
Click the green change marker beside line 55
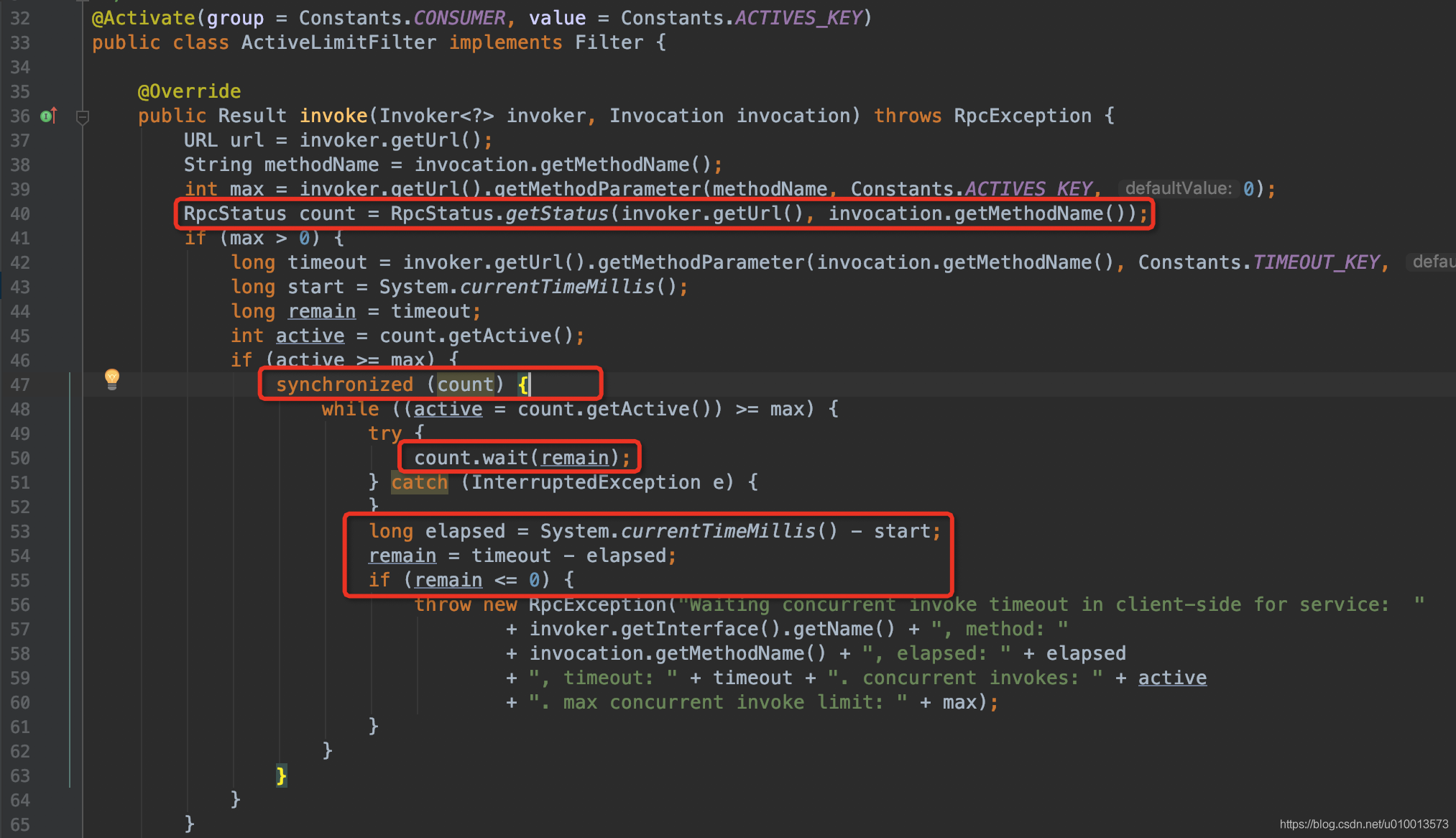70,580
